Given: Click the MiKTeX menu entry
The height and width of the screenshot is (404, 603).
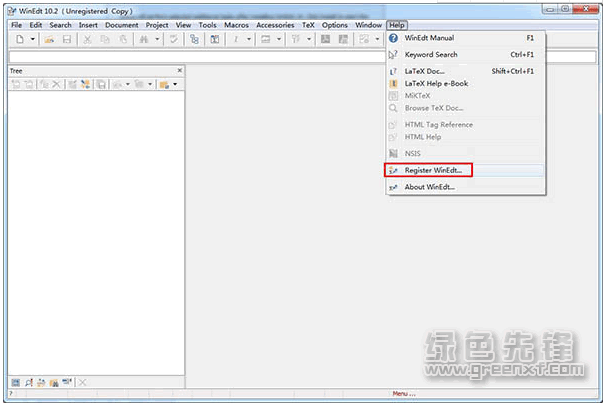Looking at the screenshot, I should pyautogui.click(x=466, y=96).
